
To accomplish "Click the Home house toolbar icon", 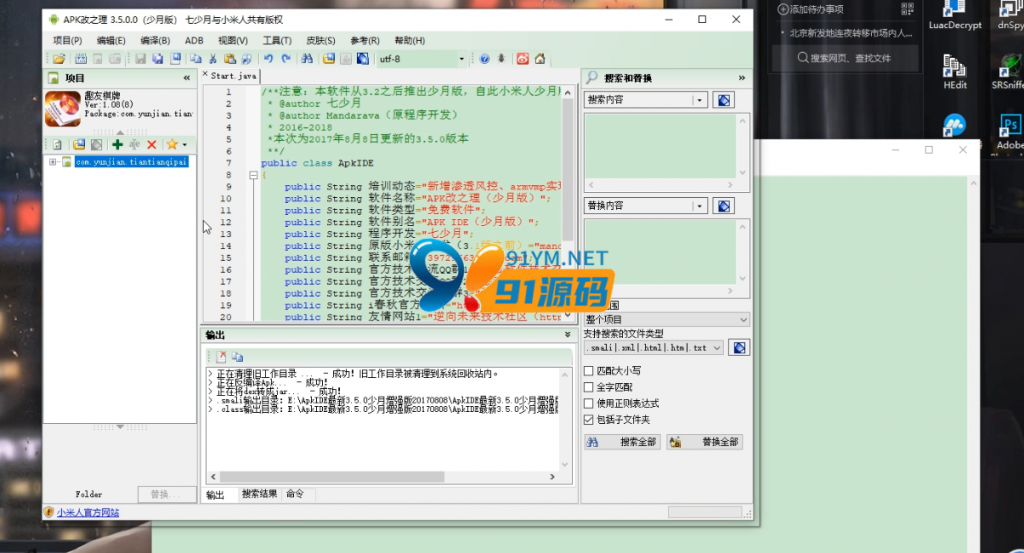I will click(x=540, y=59).
